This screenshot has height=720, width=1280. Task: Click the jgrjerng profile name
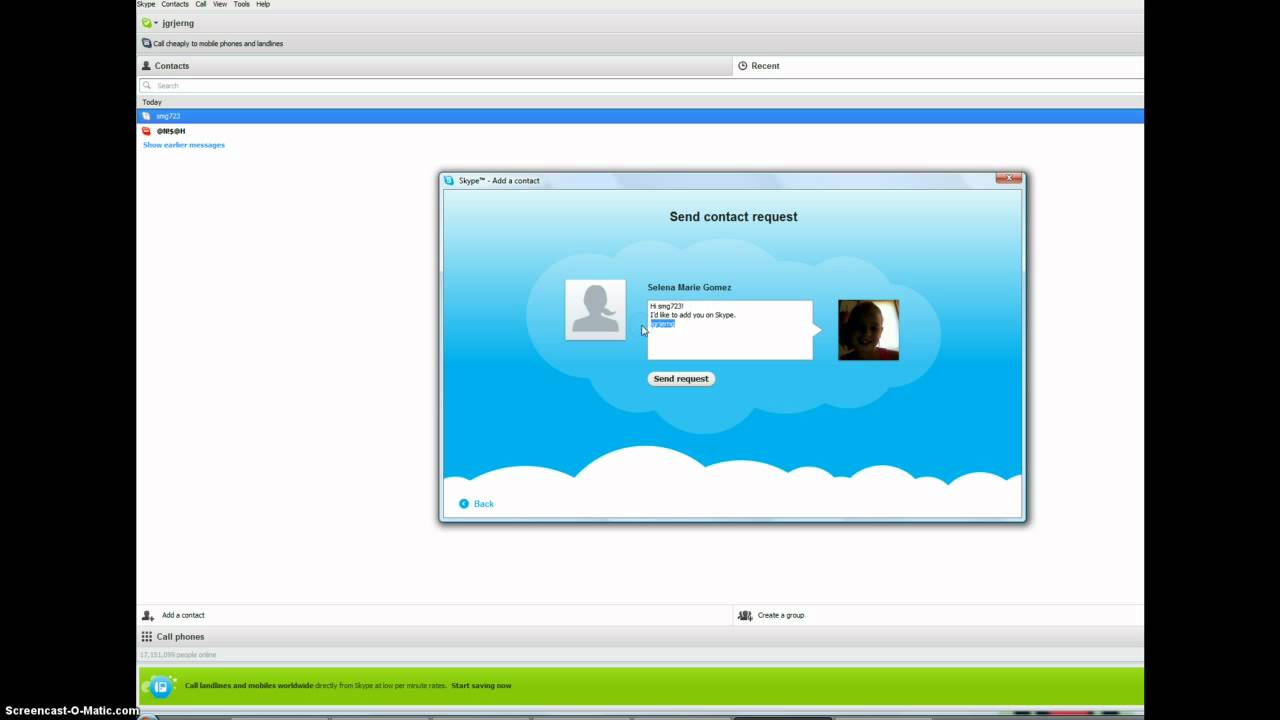[178, 23]
